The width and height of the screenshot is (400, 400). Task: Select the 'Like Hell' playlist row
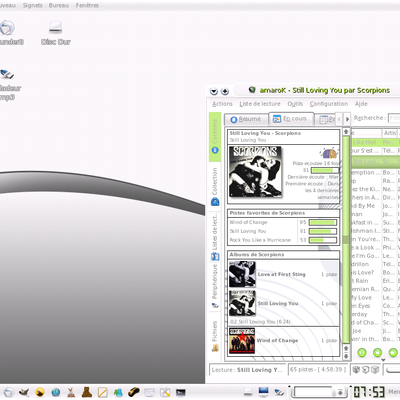pyautogui.click(x=375, y=142)
